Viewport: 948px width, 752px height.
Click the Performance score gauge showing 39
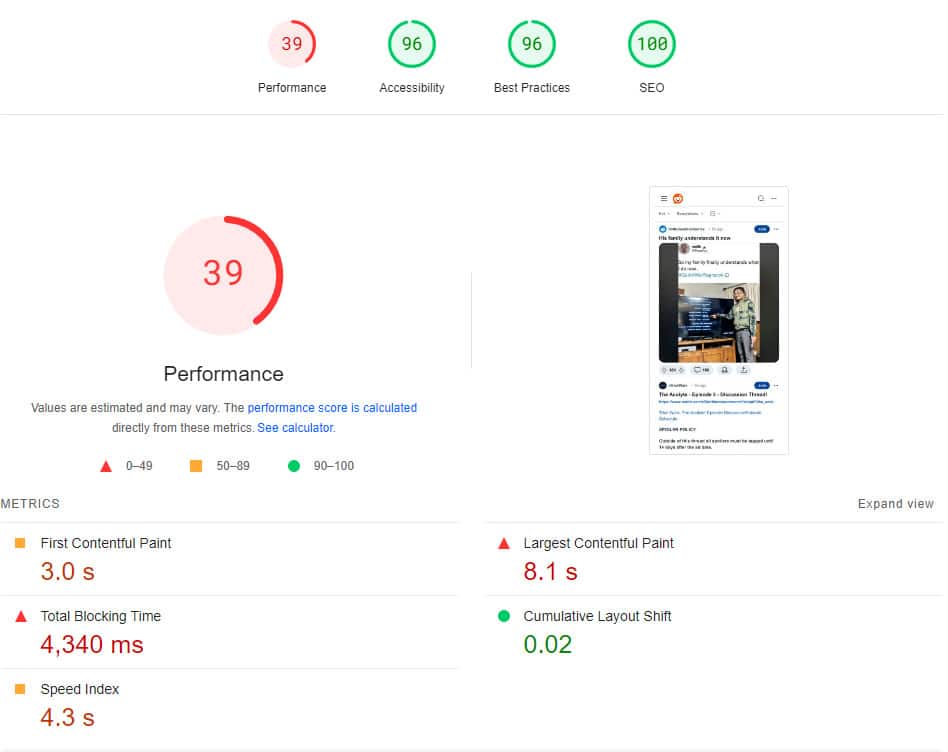pyautogui.click(x=291, y=44)
